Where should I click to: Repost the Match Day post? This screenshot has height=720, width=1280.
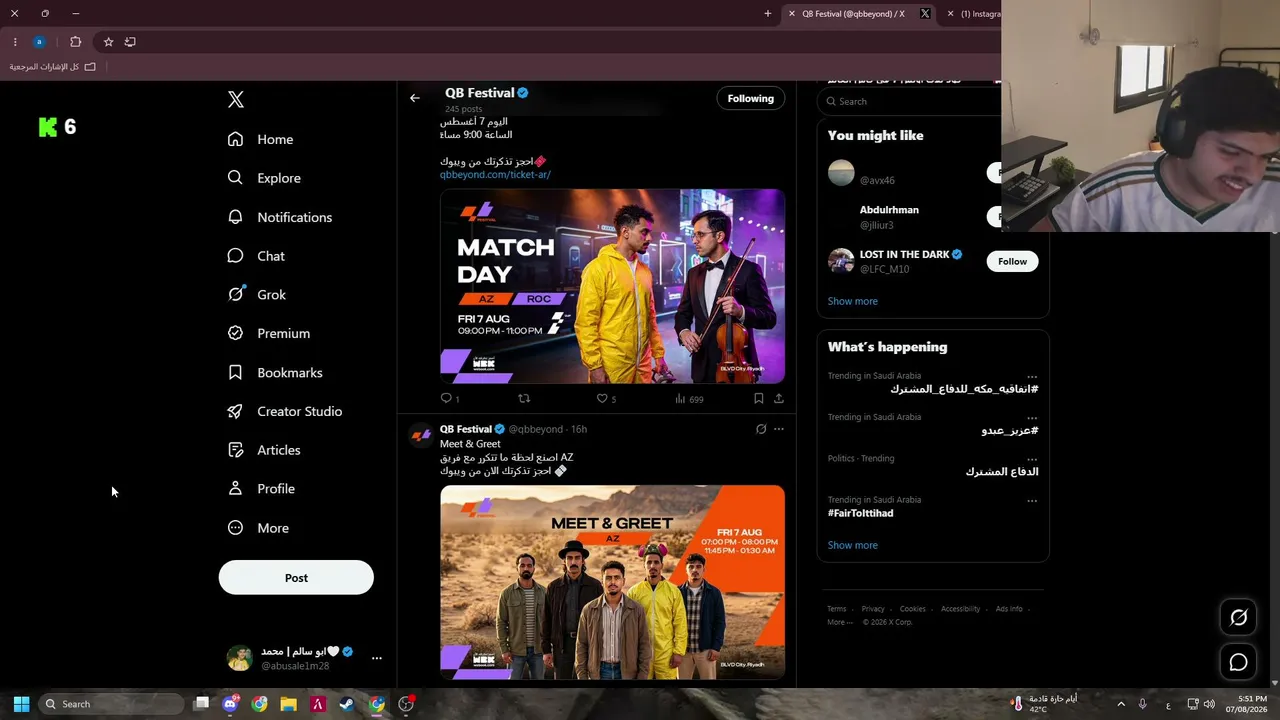[524, 398]
